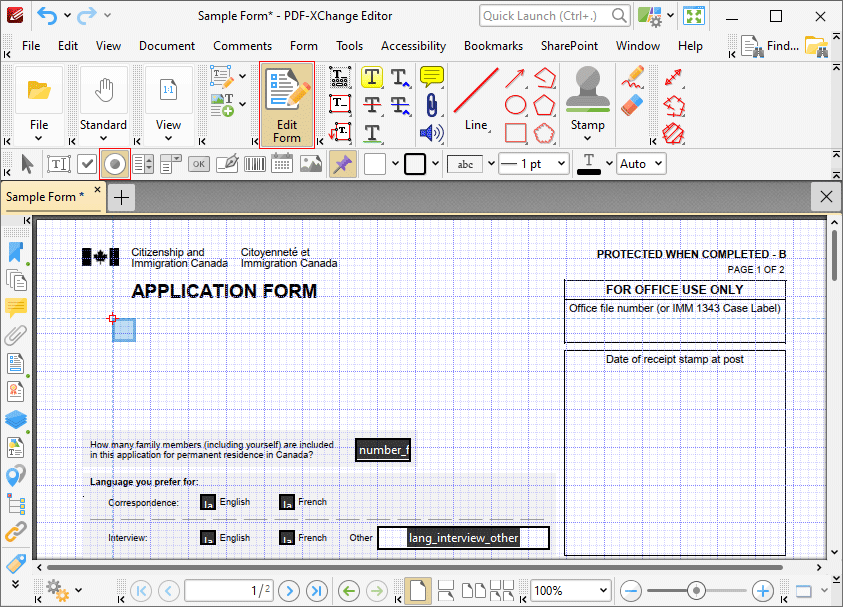Screen dimensions: 843x607
Task: Click the page number input field
Action: pos(229,590)
